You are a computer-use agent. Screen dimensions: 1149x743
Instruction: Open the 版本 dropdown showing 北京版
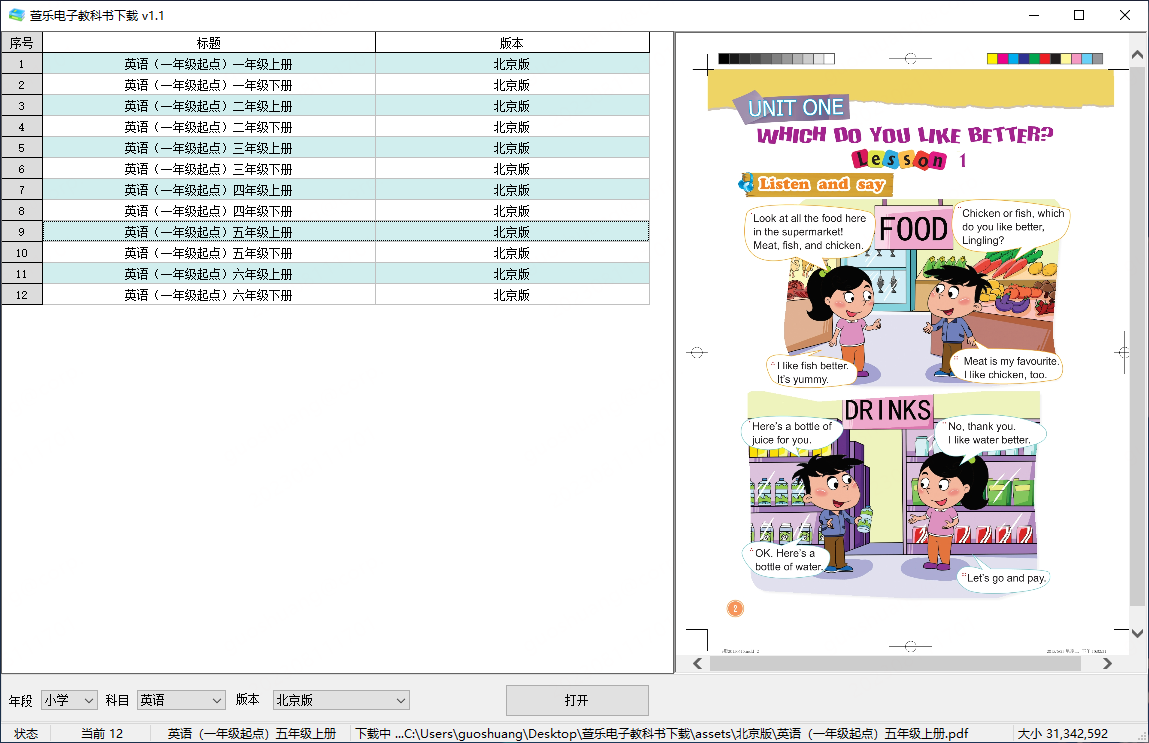point(341,701)
